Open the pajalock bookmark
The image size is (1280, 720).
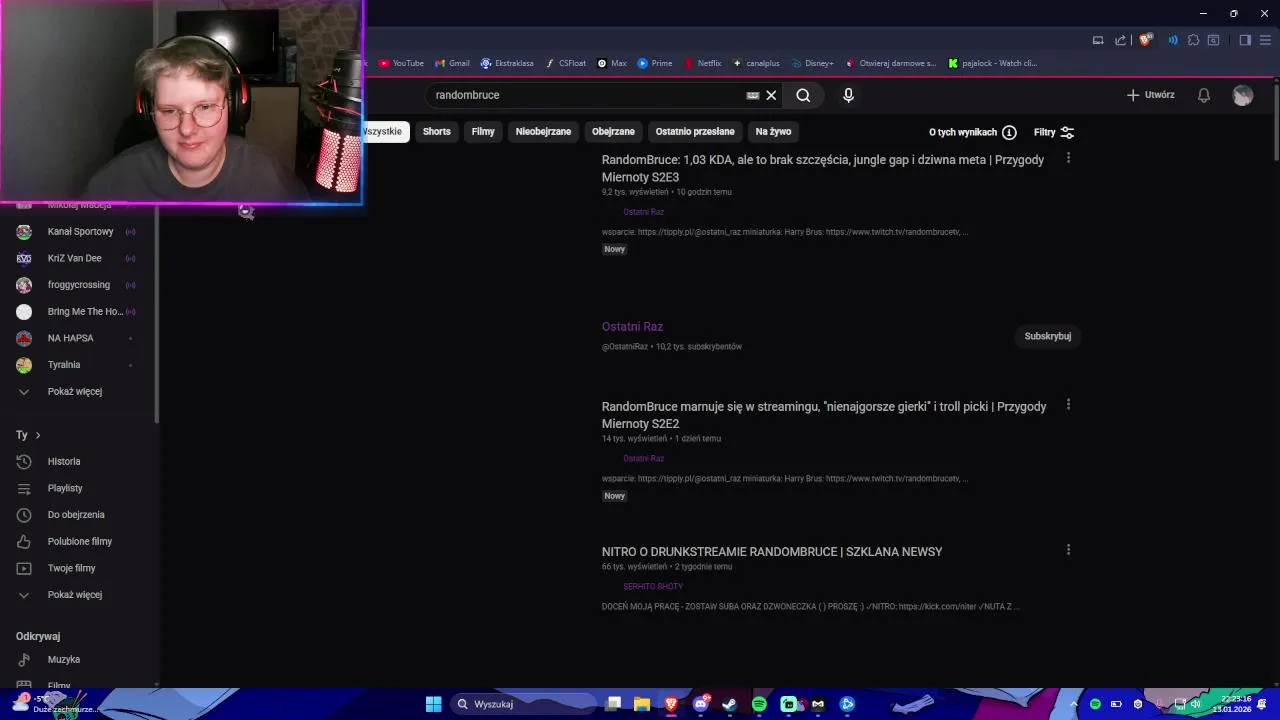tap(993, 63)
